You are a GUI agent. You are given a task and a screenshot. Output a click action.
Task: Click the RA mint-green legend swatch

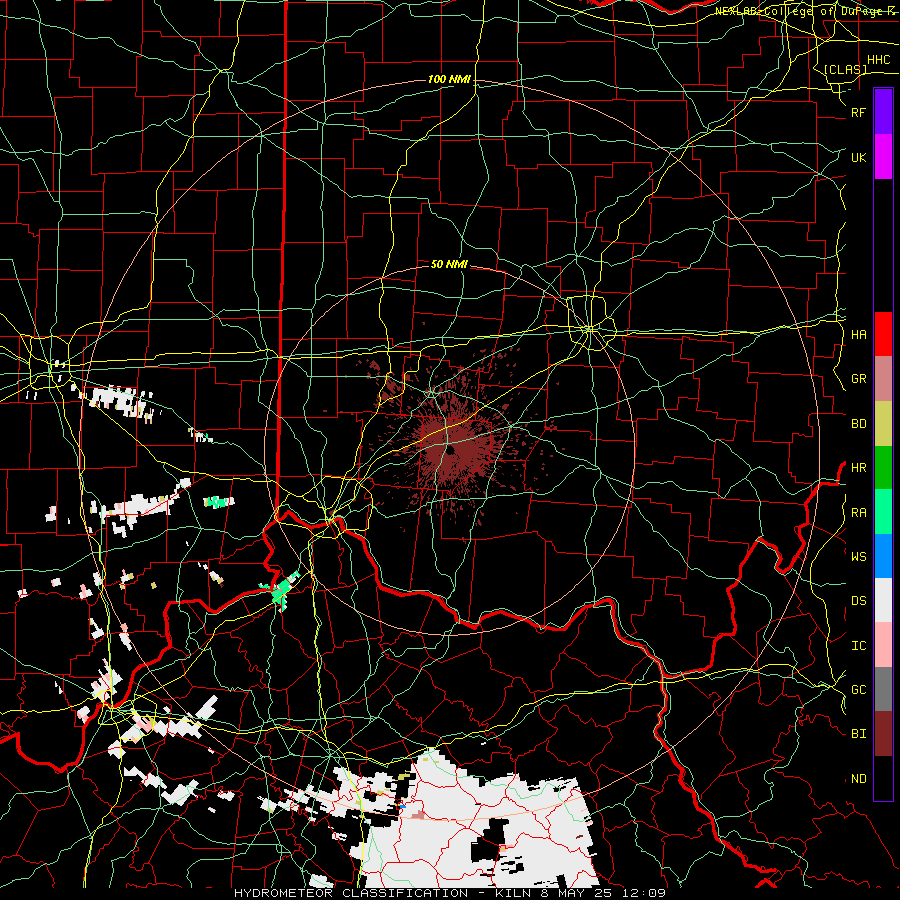(883, 512)
